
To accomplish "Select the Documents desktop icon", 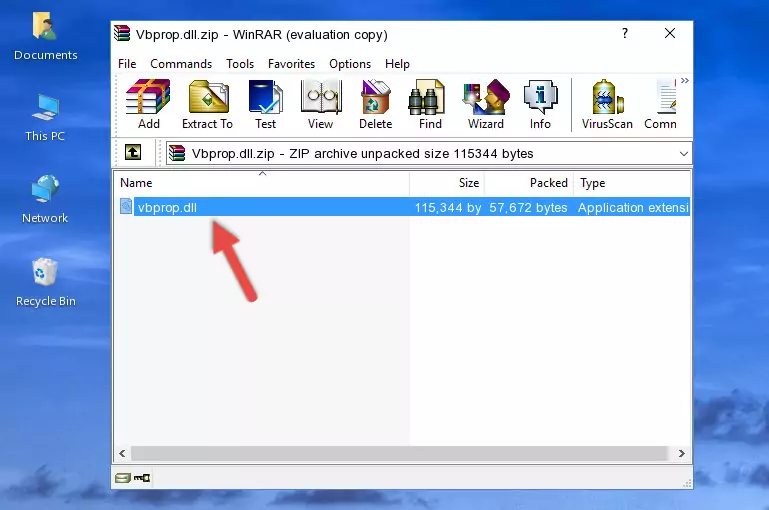I will coord(46,37).
